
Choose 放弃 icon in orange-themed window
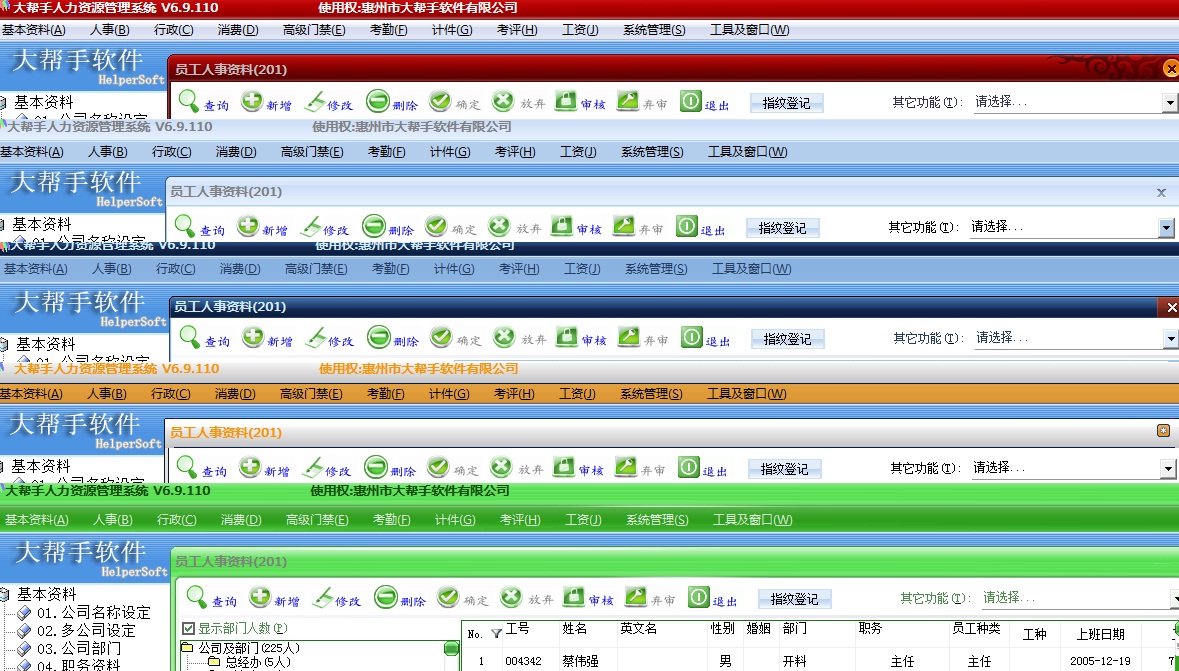501,467
